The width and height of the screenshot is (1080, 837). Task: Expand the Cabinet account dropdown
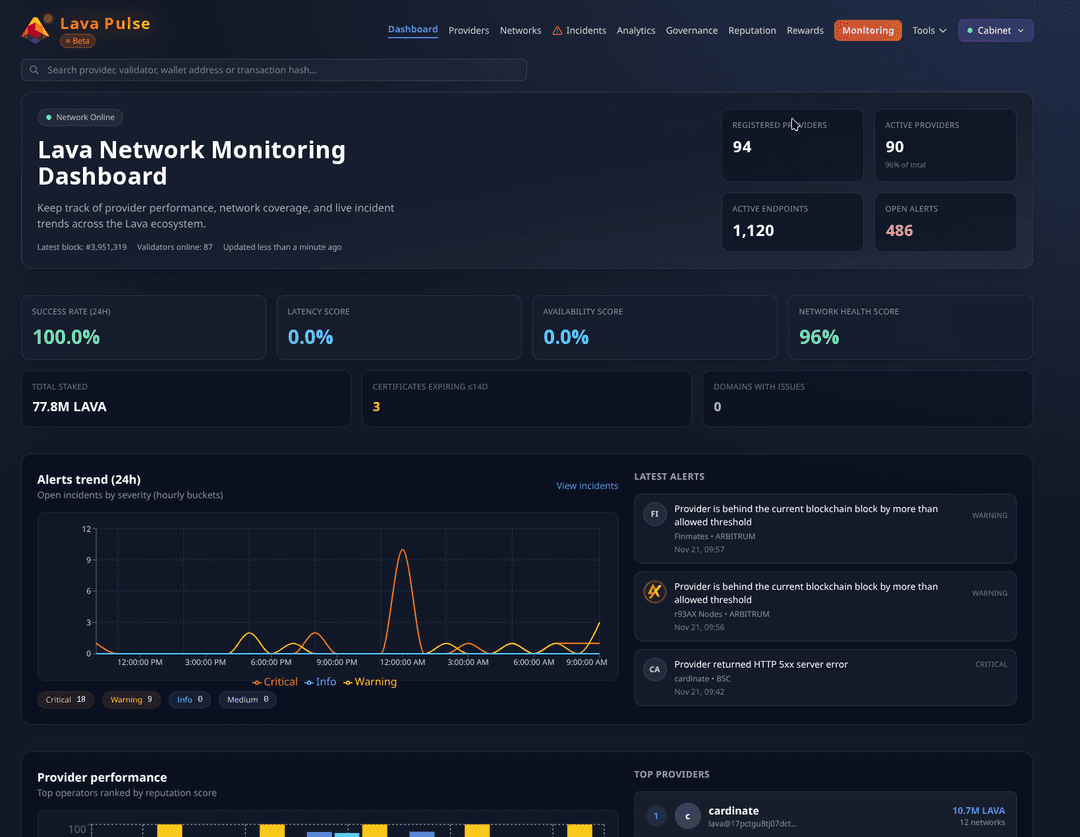coord(995,30)
